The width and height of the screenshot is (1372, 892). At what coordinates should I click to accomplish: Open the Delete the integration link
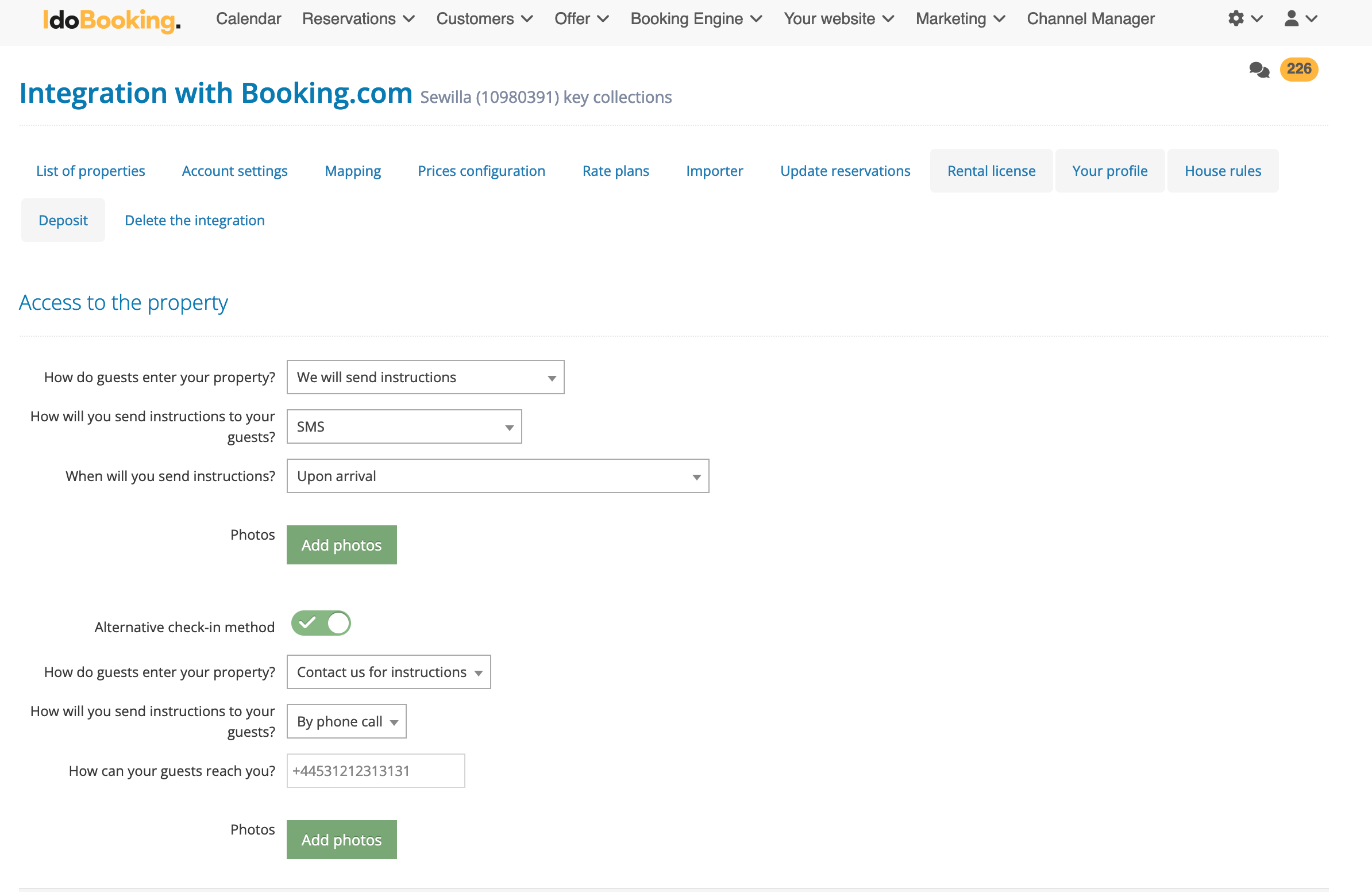[194, 220]
